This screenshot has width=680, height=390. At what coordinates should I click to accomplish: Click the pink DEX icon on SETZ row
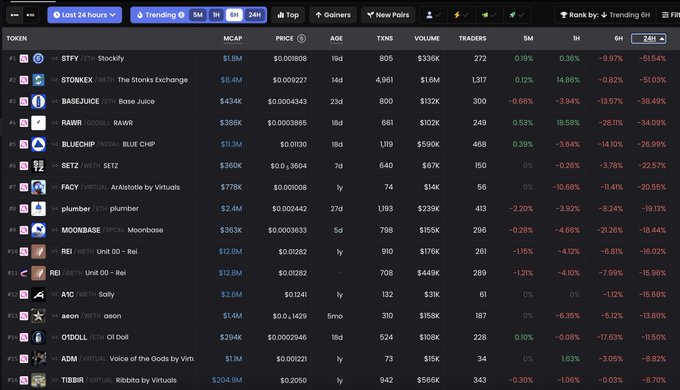[24, 166]
